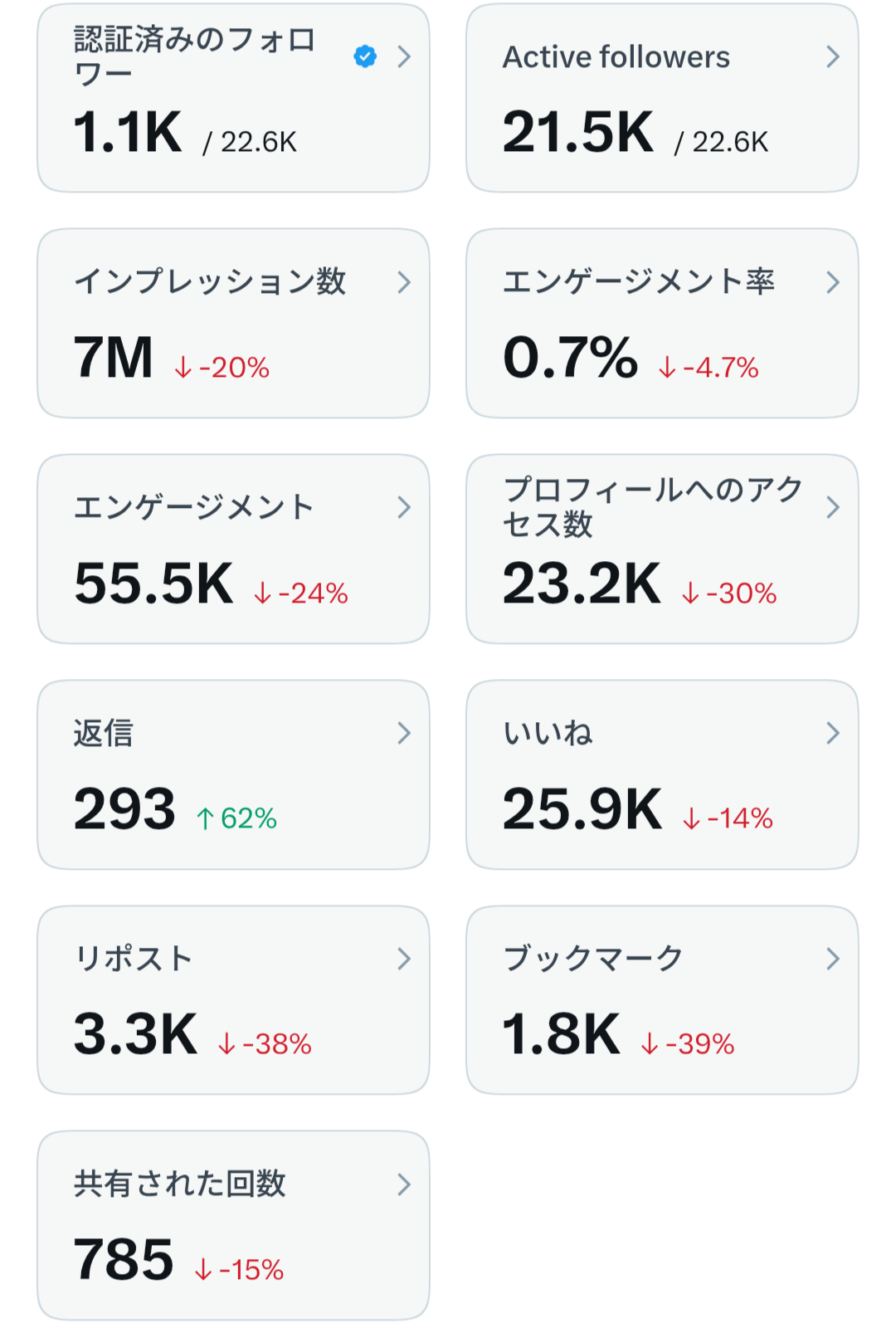The width and height of the screenshot is (896, 1333).
Task: Expand the Active followers chevron
Action: [x=833, y=56]
